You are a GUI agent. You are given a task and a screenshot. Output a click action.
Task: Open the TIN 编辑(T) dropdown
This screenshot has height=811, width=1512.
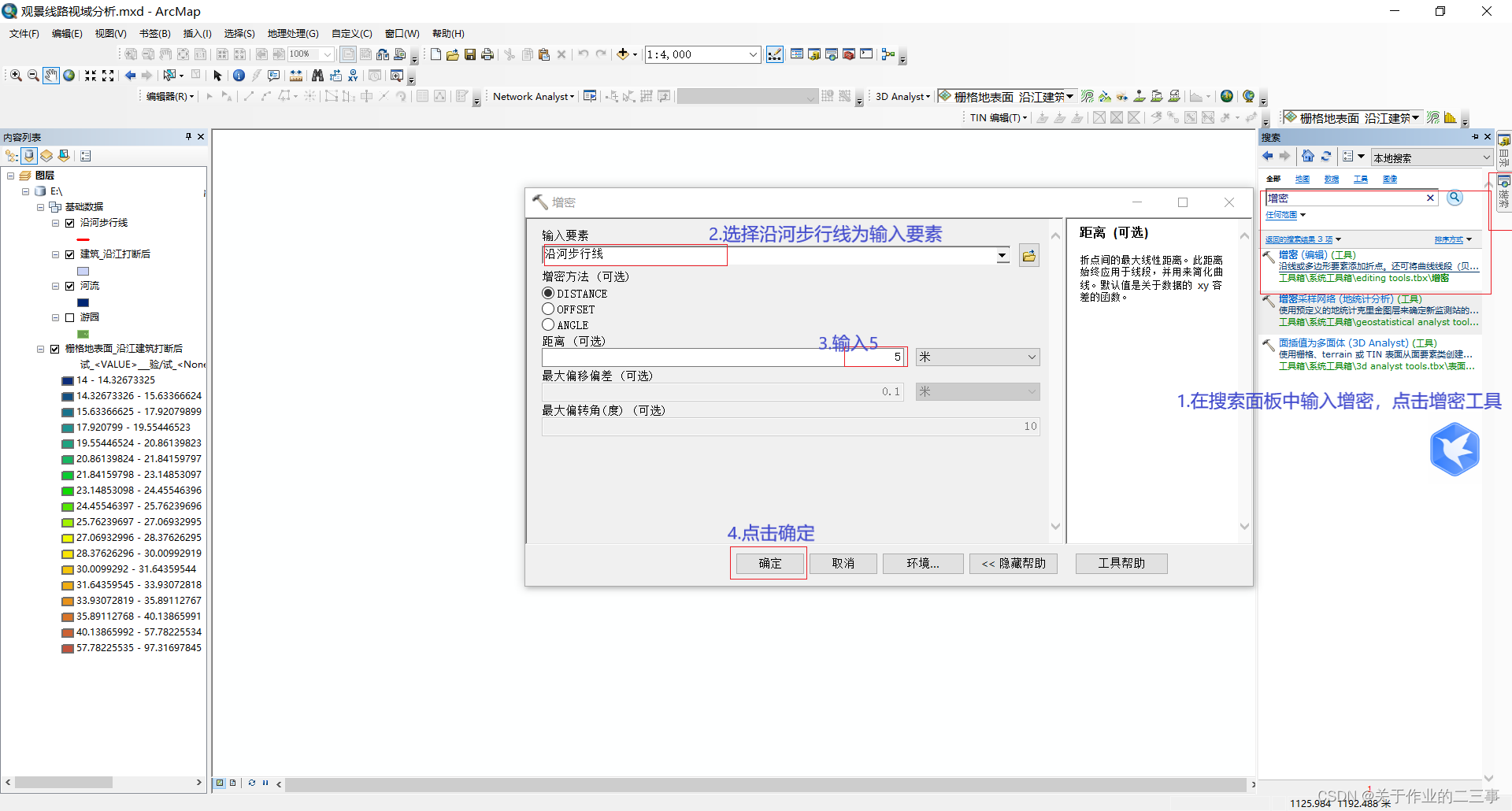point(999,117)
